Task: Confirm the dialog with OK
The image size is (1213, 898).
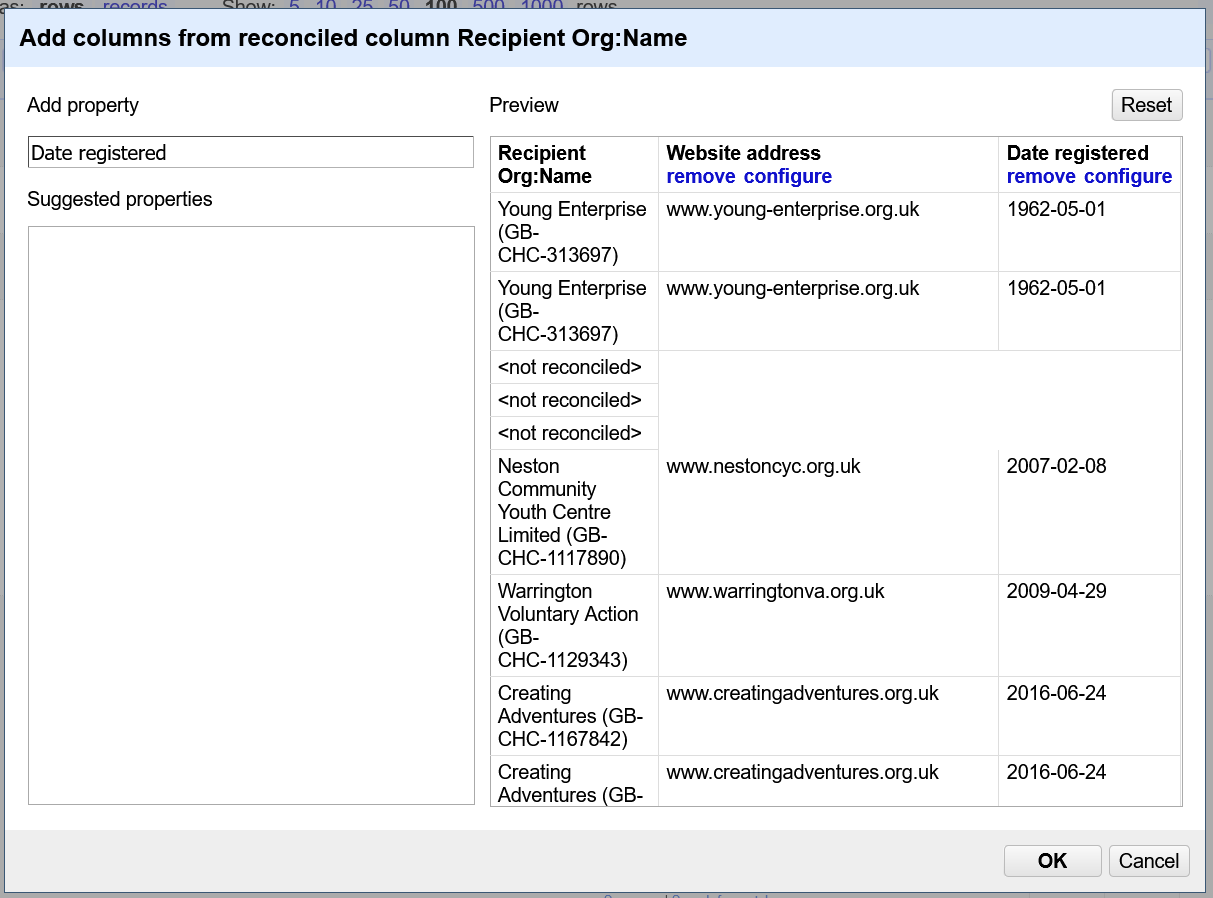Action: tap(1052, 860)
